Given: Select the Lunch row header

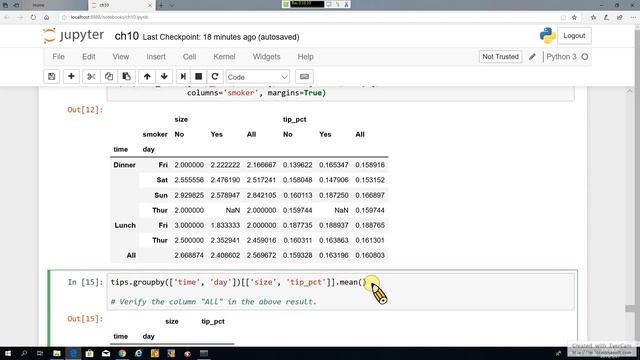Looking at the screenshot, I should tap(125, 225).
